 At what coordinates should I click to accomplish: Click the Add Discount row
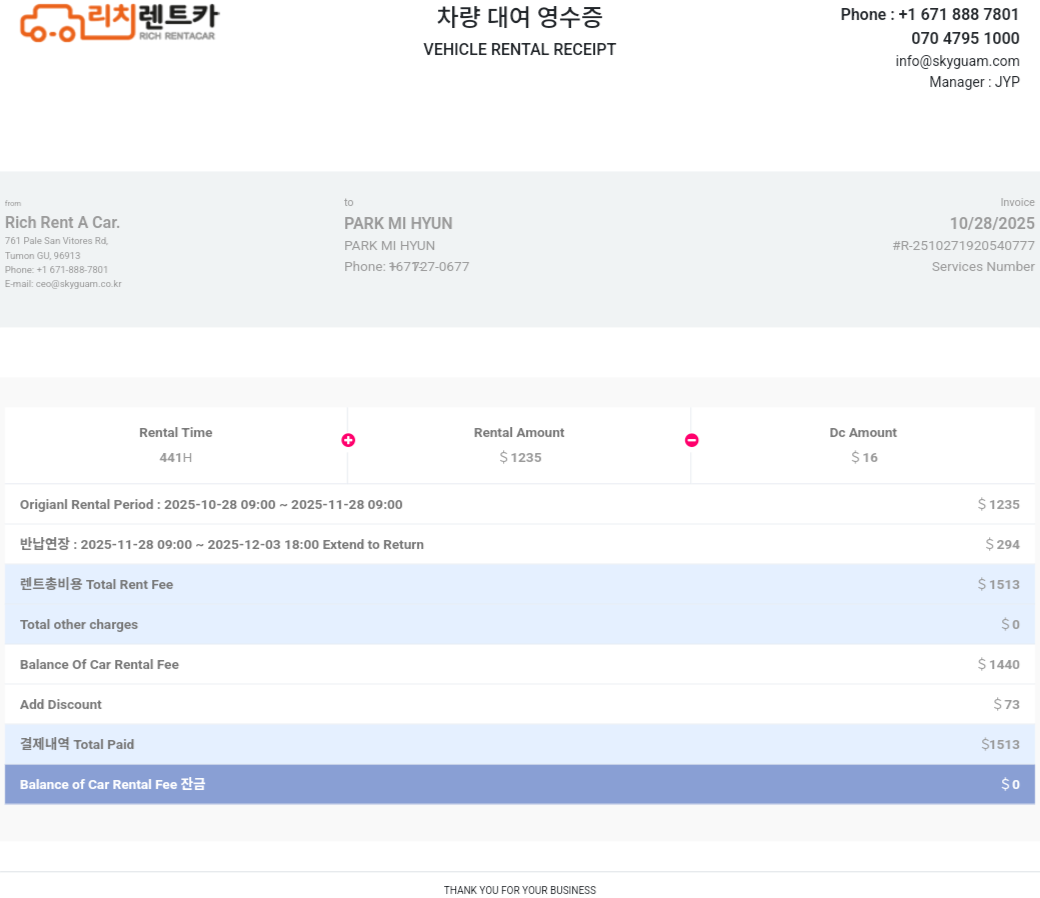[x=519, y=704]
